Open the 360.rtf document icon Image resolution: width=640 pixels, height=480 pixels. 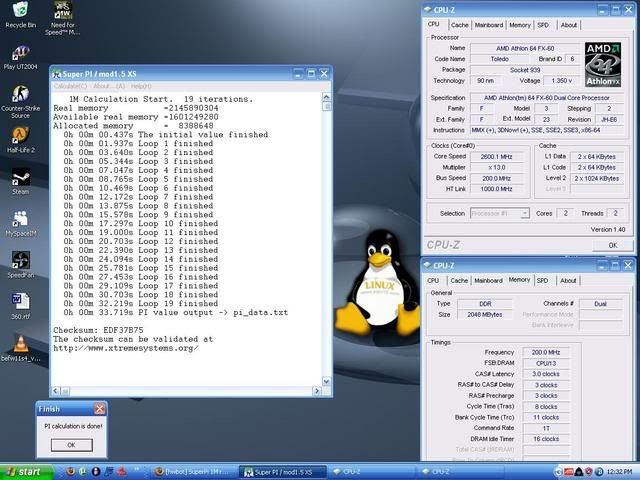click(19, 301)
